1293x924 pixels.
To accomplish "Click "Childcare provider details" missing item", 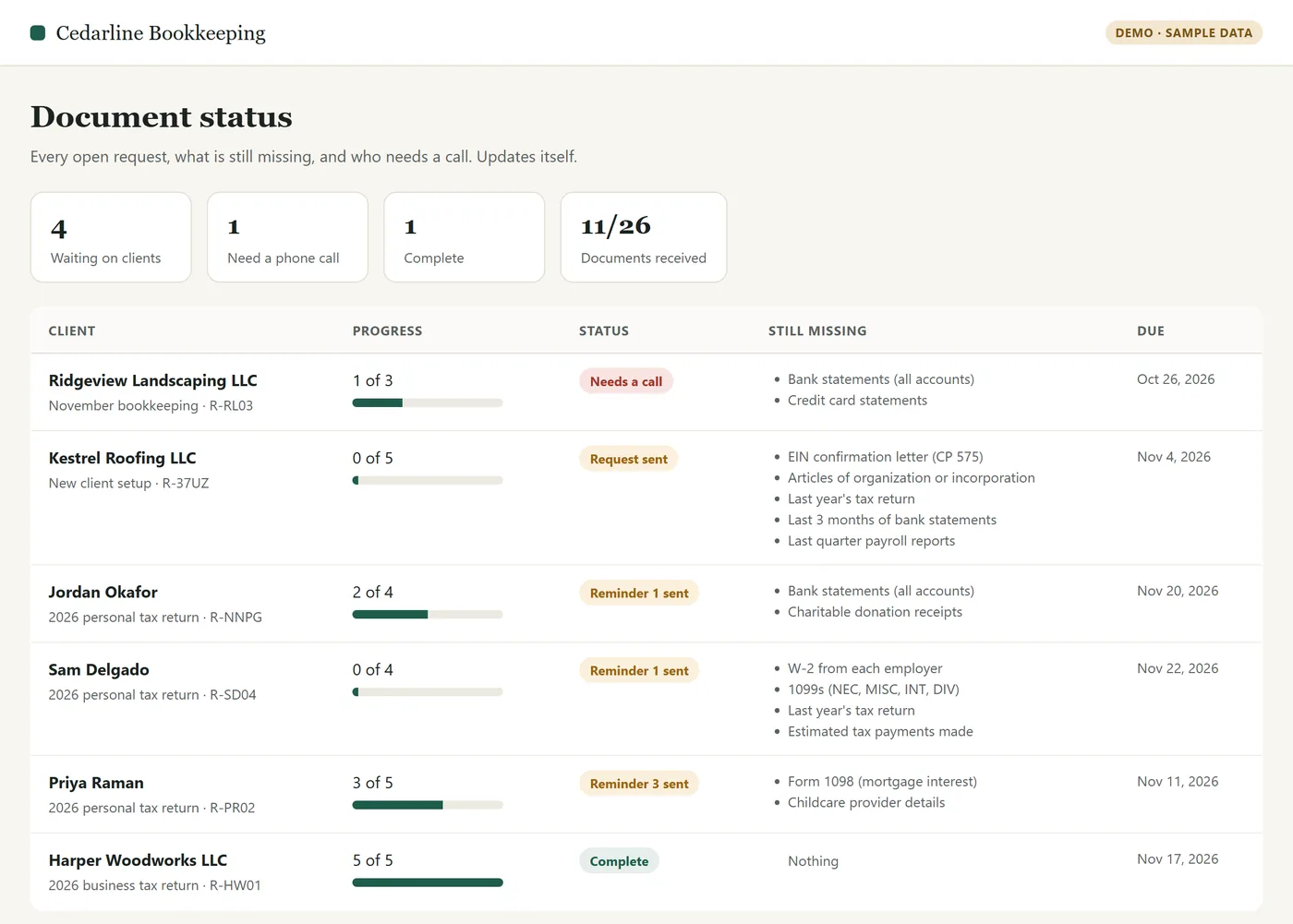I will point(866,803).
